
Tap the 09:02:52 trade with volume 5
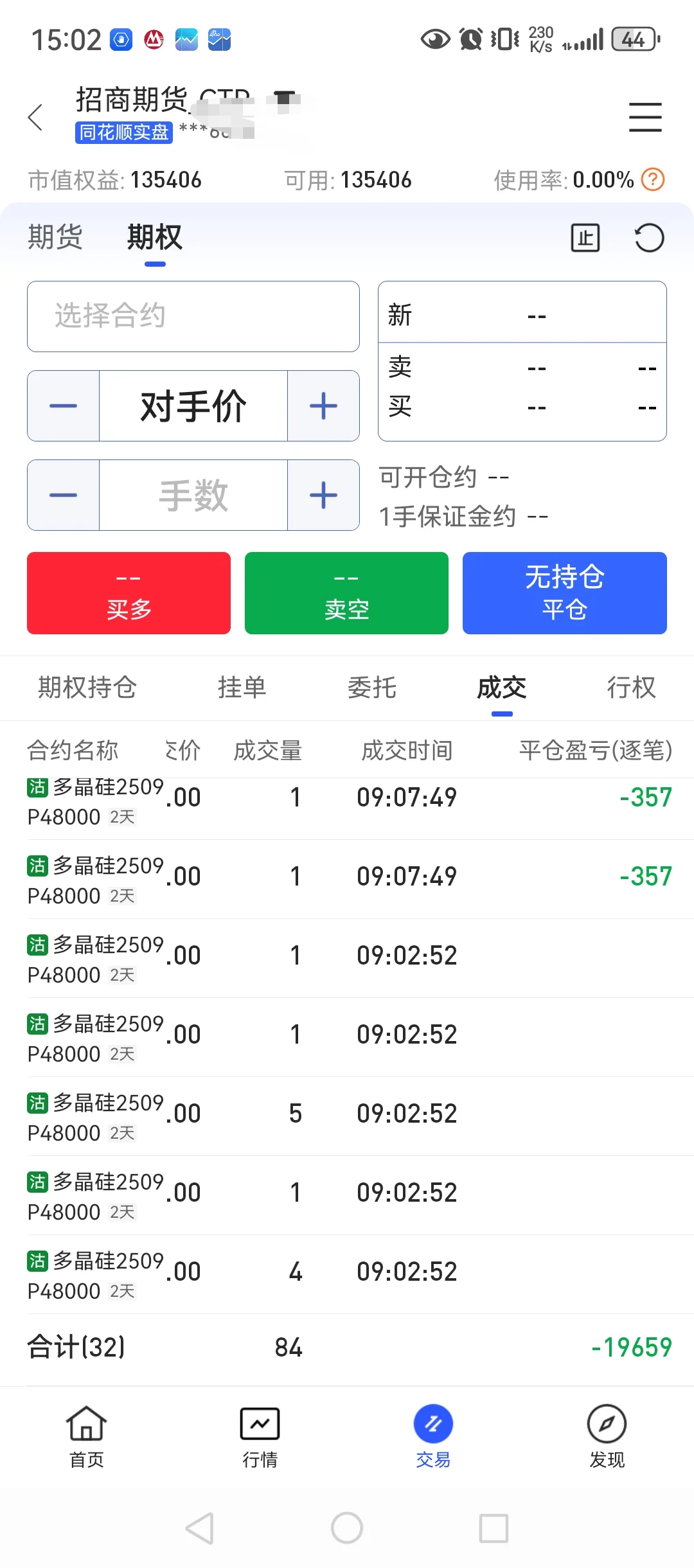click(x=347, y=1116)
